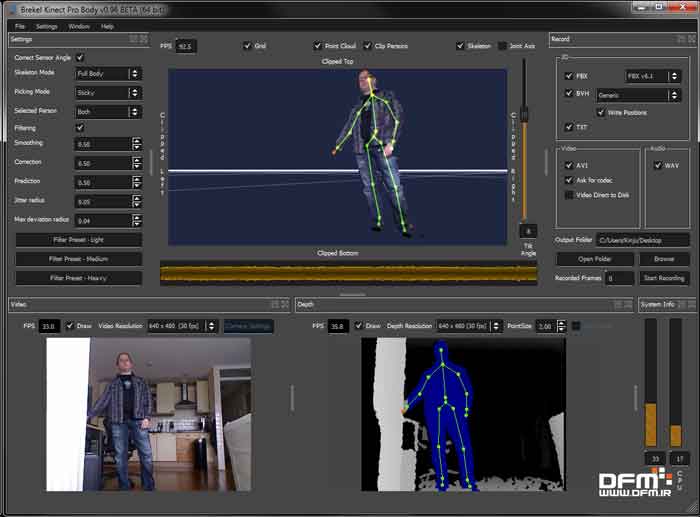Undock the System Info panel float icon

(682, 304)
